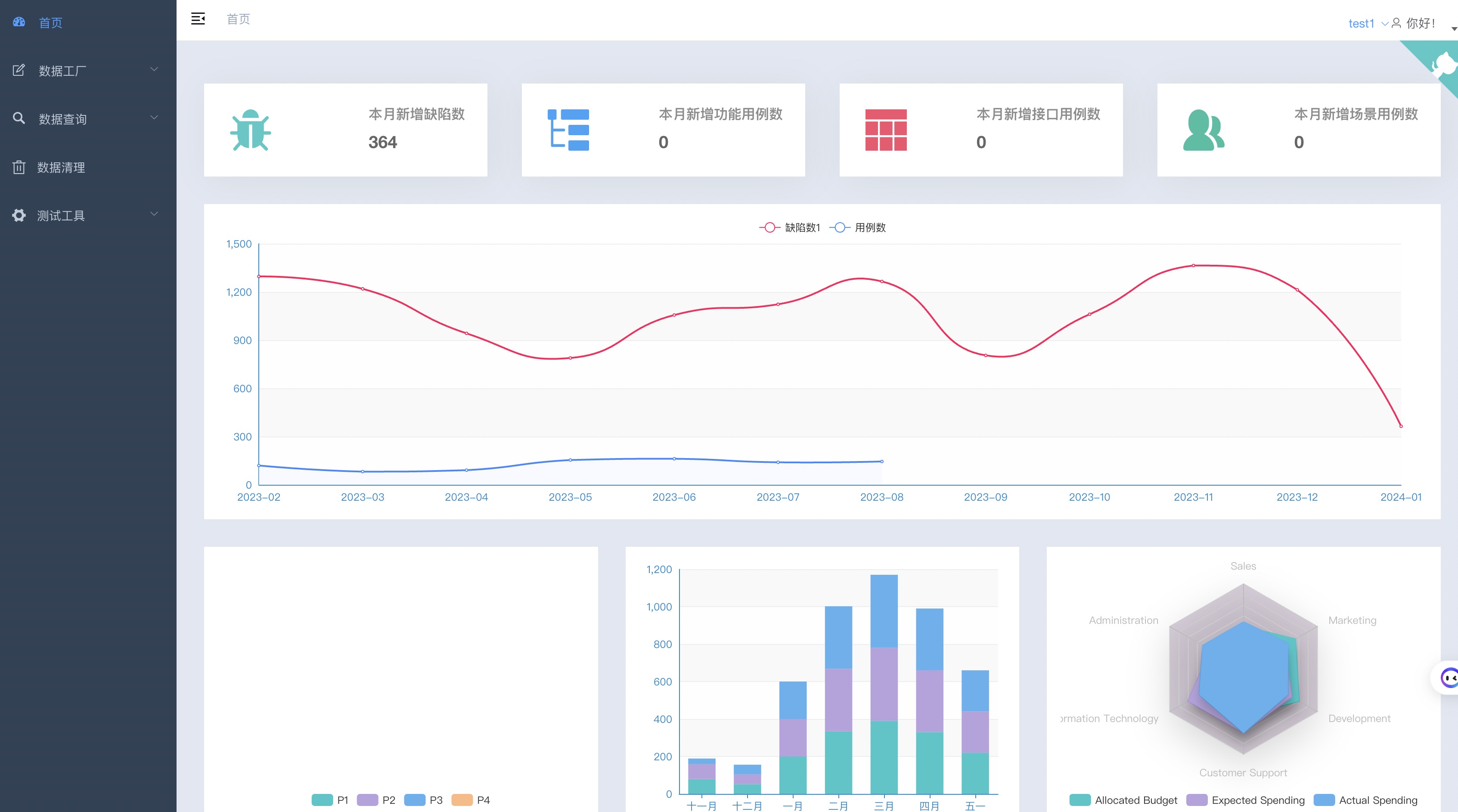Toggle the P3 legend swatch
The image size is (1458, 812).
click(x=415, y=800)
